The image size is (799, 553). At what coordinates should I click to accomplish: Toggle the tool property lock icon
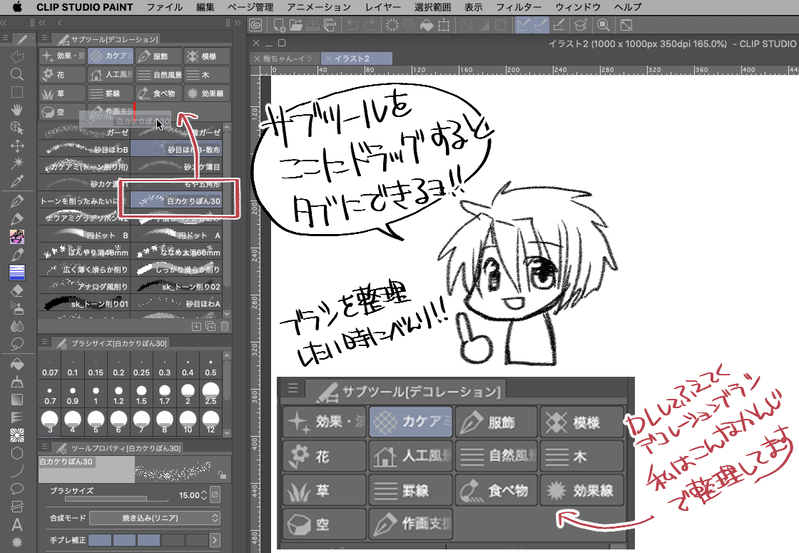coord(222,475)
